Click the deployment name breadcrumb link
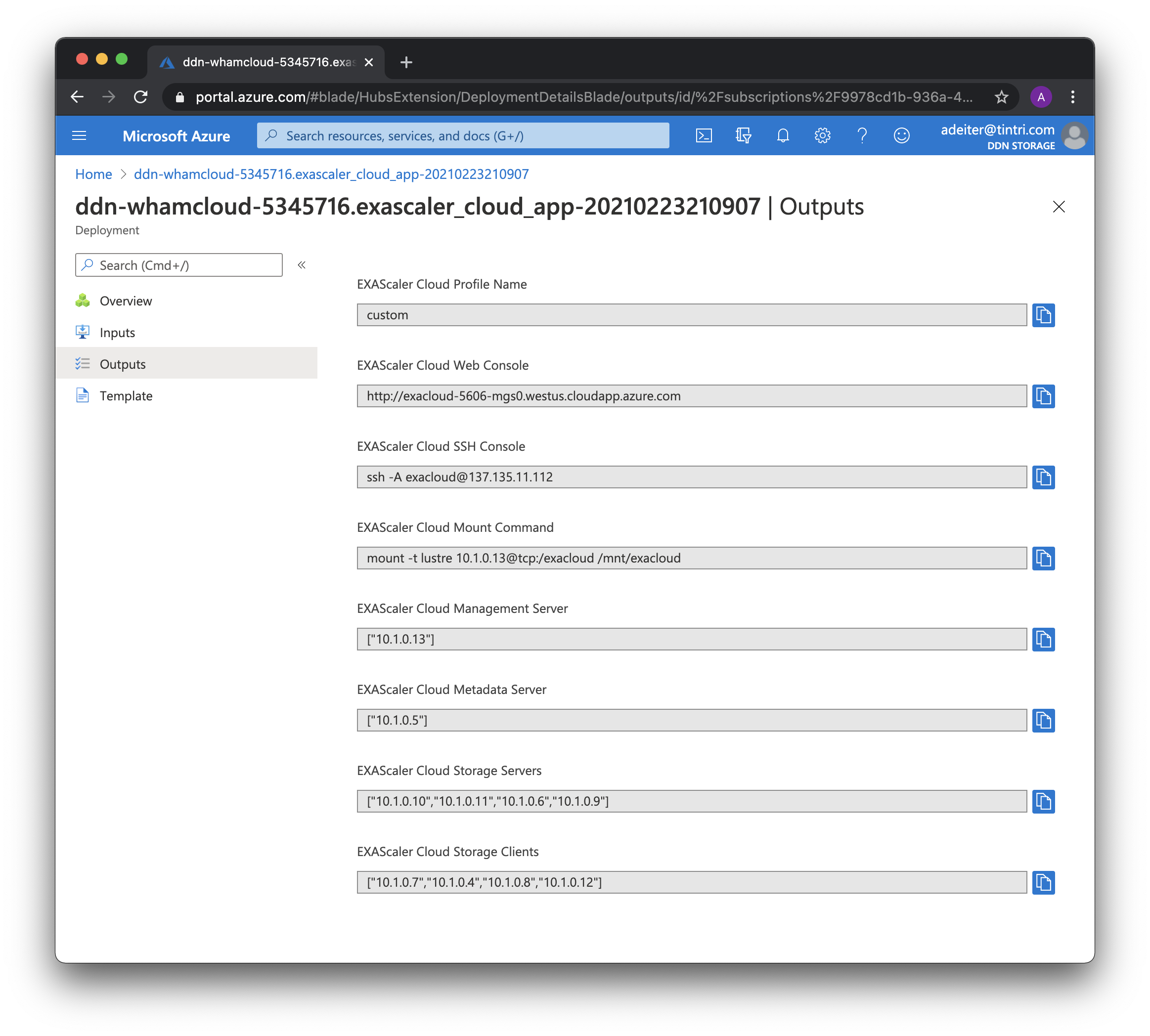Viewport: 1150px width, 1036px height. (x=331, y=174)
